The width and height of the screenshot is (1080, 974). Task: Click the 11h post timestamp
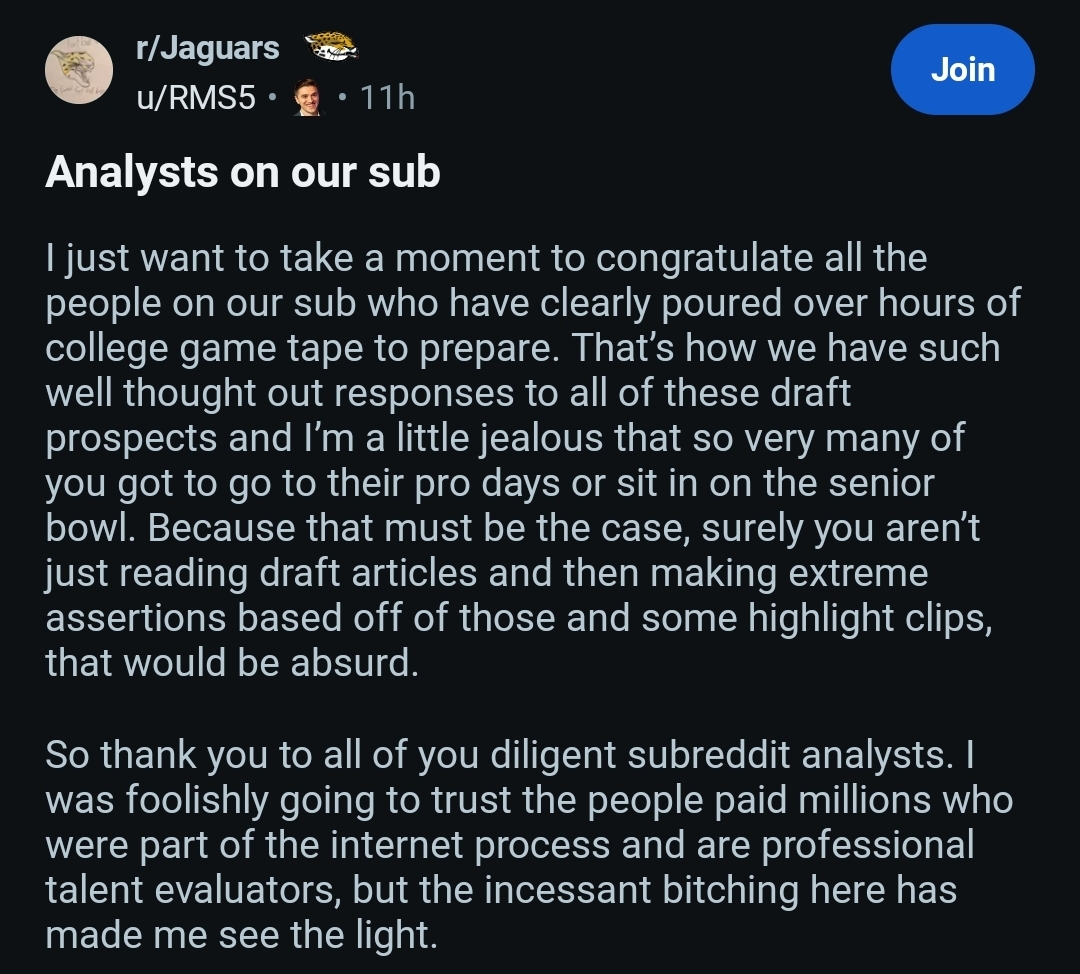coord(387,97)
